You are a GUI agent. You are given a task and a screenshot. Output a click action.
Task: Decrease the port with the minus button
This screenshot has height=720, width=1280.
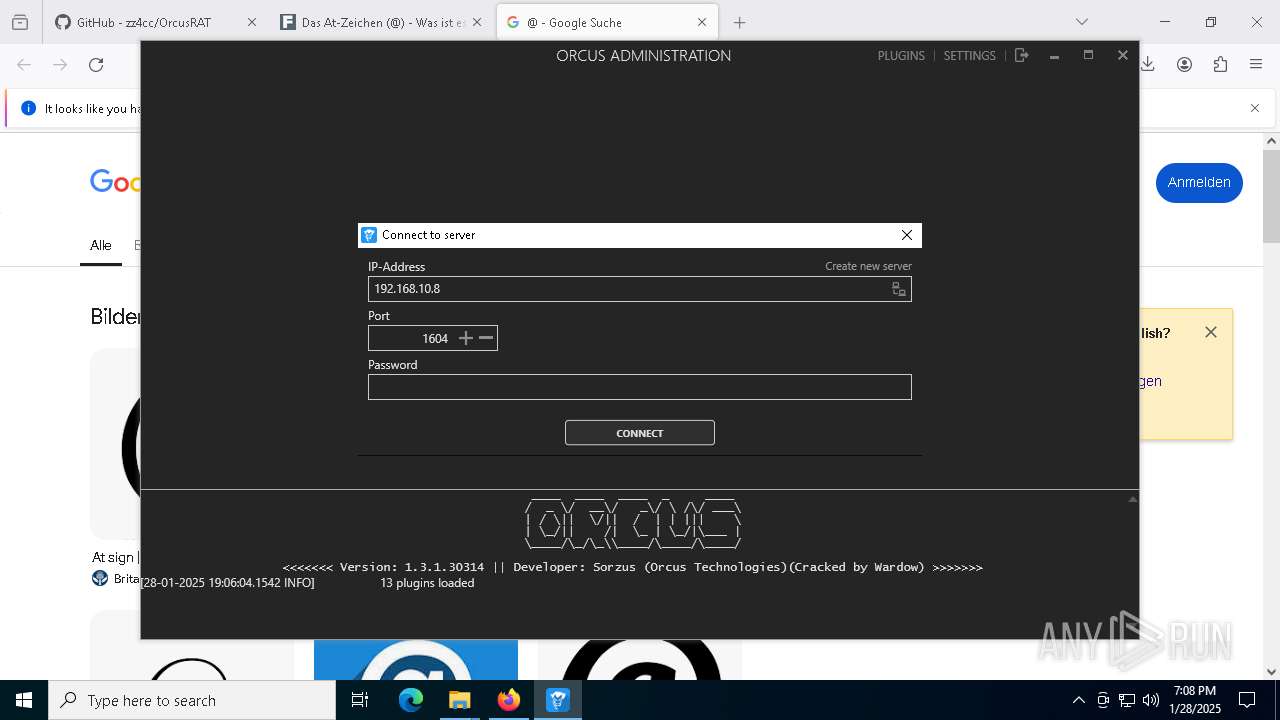coord(486,338)
